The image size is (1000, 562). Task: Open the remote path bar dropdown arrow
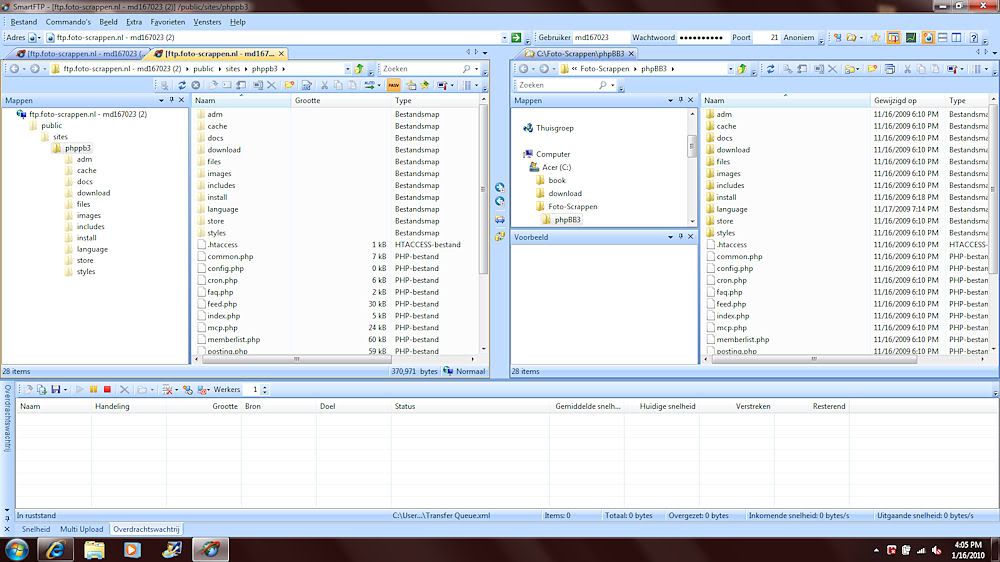pyautogui.click(x=348, y=69)
